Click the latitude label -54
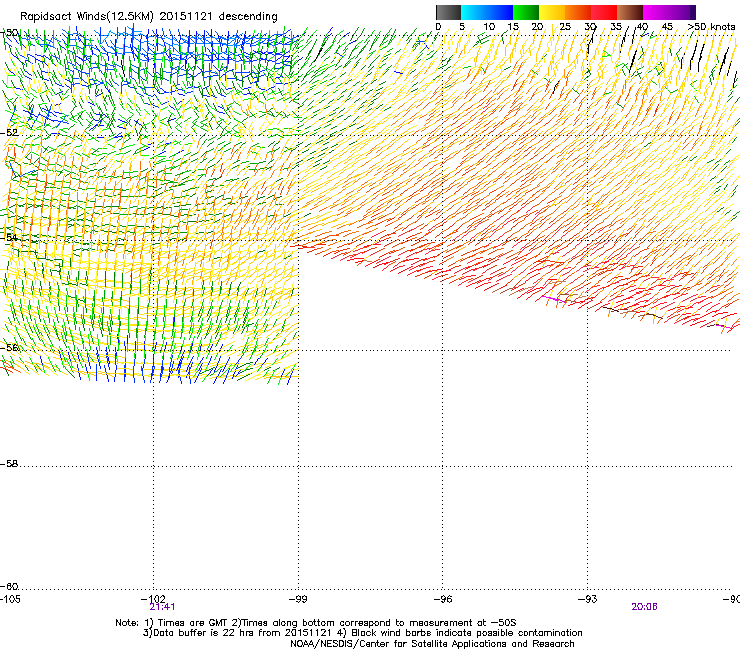The image size is (740, 650). (9, 237)
